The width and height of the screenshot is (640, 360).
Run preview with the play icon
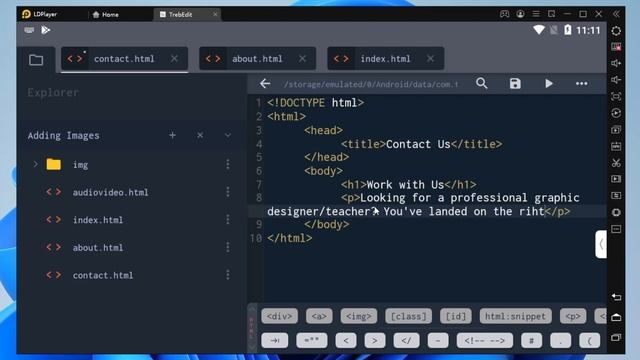tap(549, 84)
